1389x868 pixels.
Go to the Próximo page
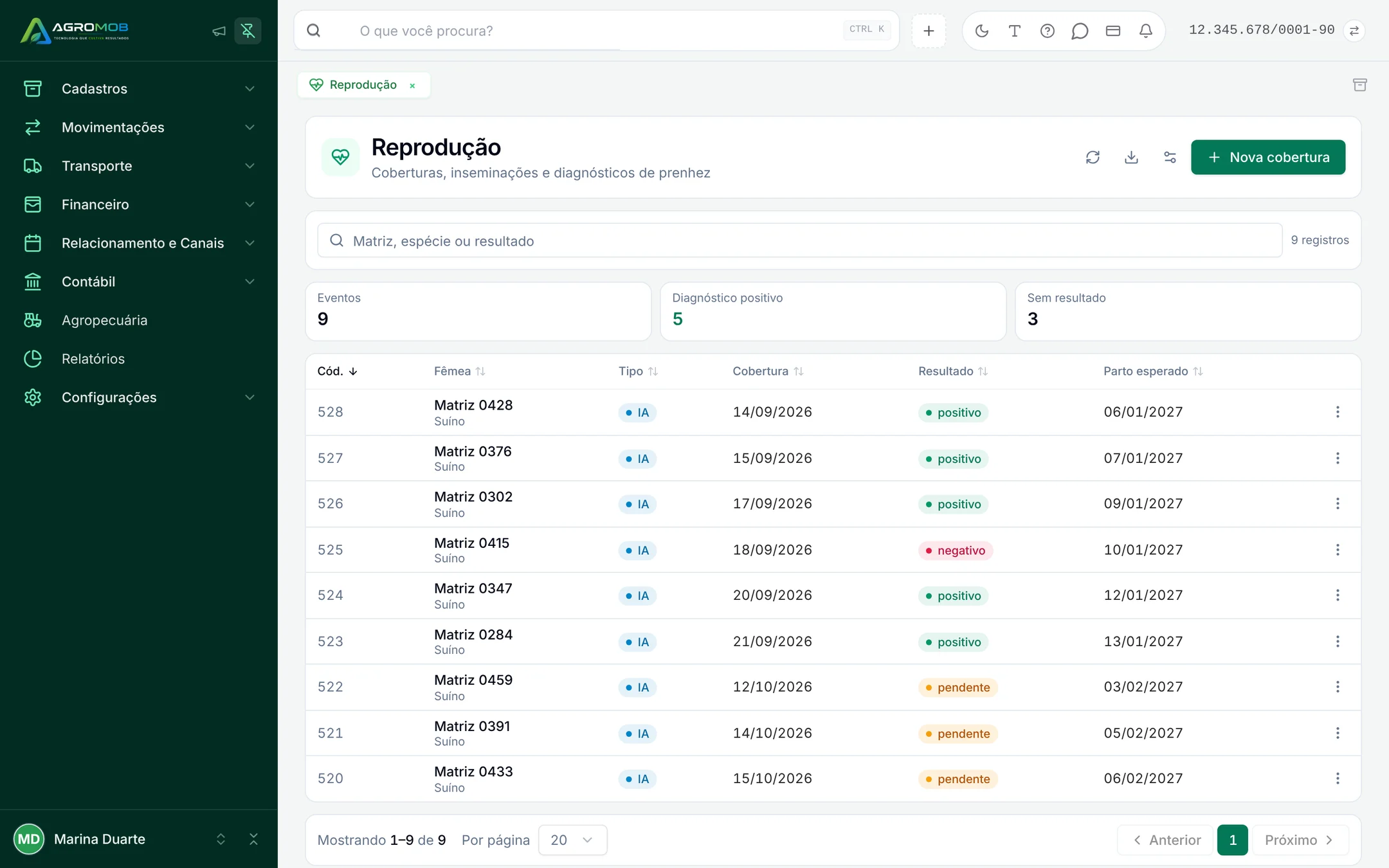pyautogui.click(x=1300, y=840)
